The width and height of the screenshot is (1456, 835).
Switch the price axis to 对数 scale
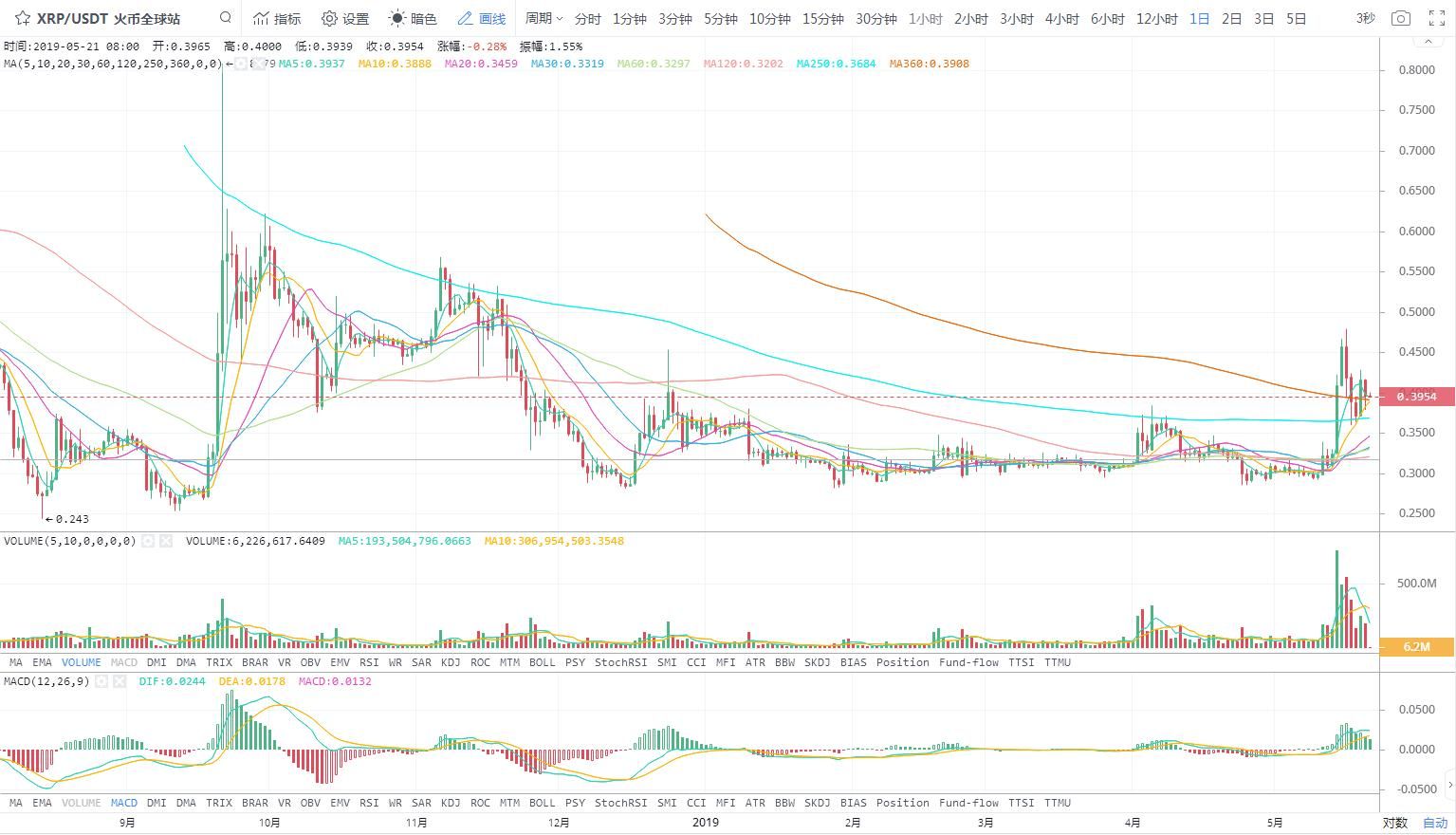1394,823
